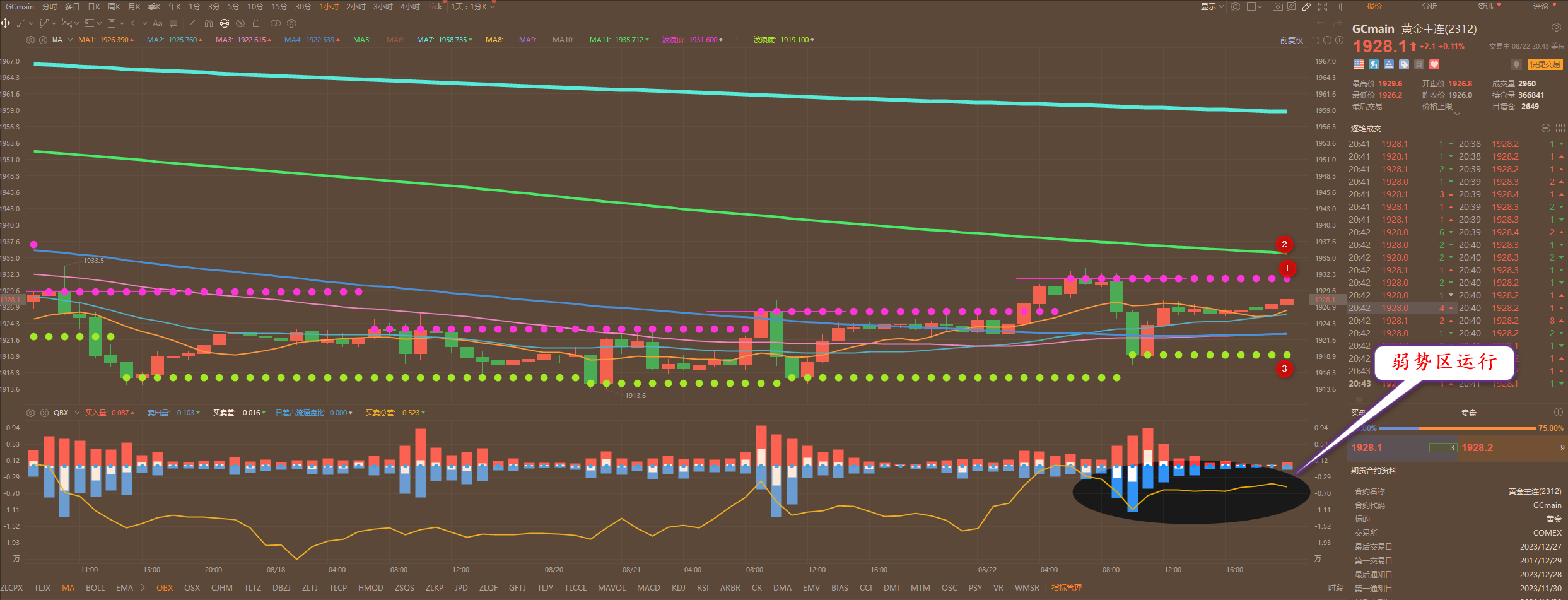Toggle hide drawings eye-slash icon
The width and height of the screenshot is (1568, 600).
[x=240, y=23]
